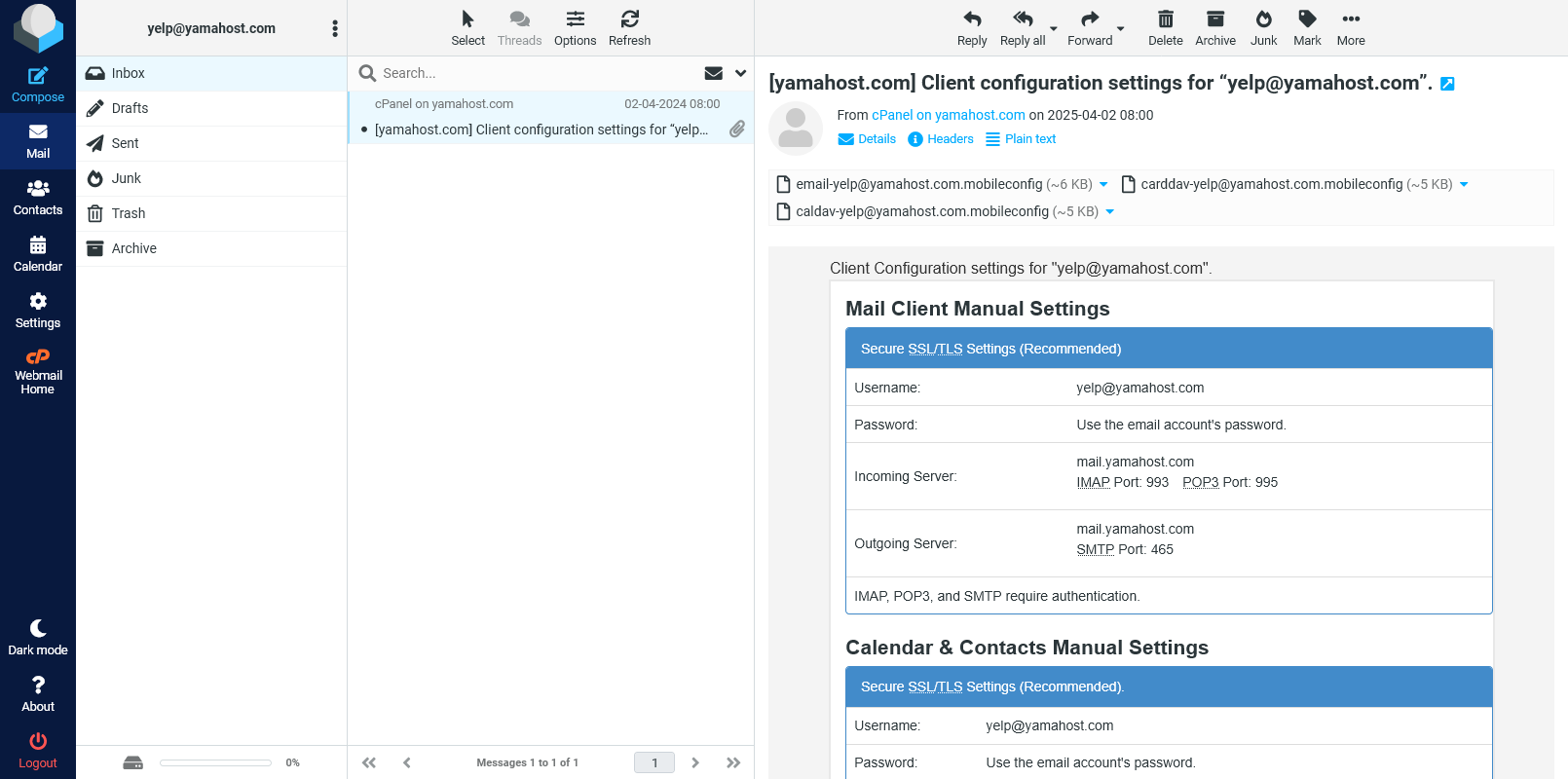1568x779 pixels.
Task: Refresh the message list
Action: pos(629,28)
